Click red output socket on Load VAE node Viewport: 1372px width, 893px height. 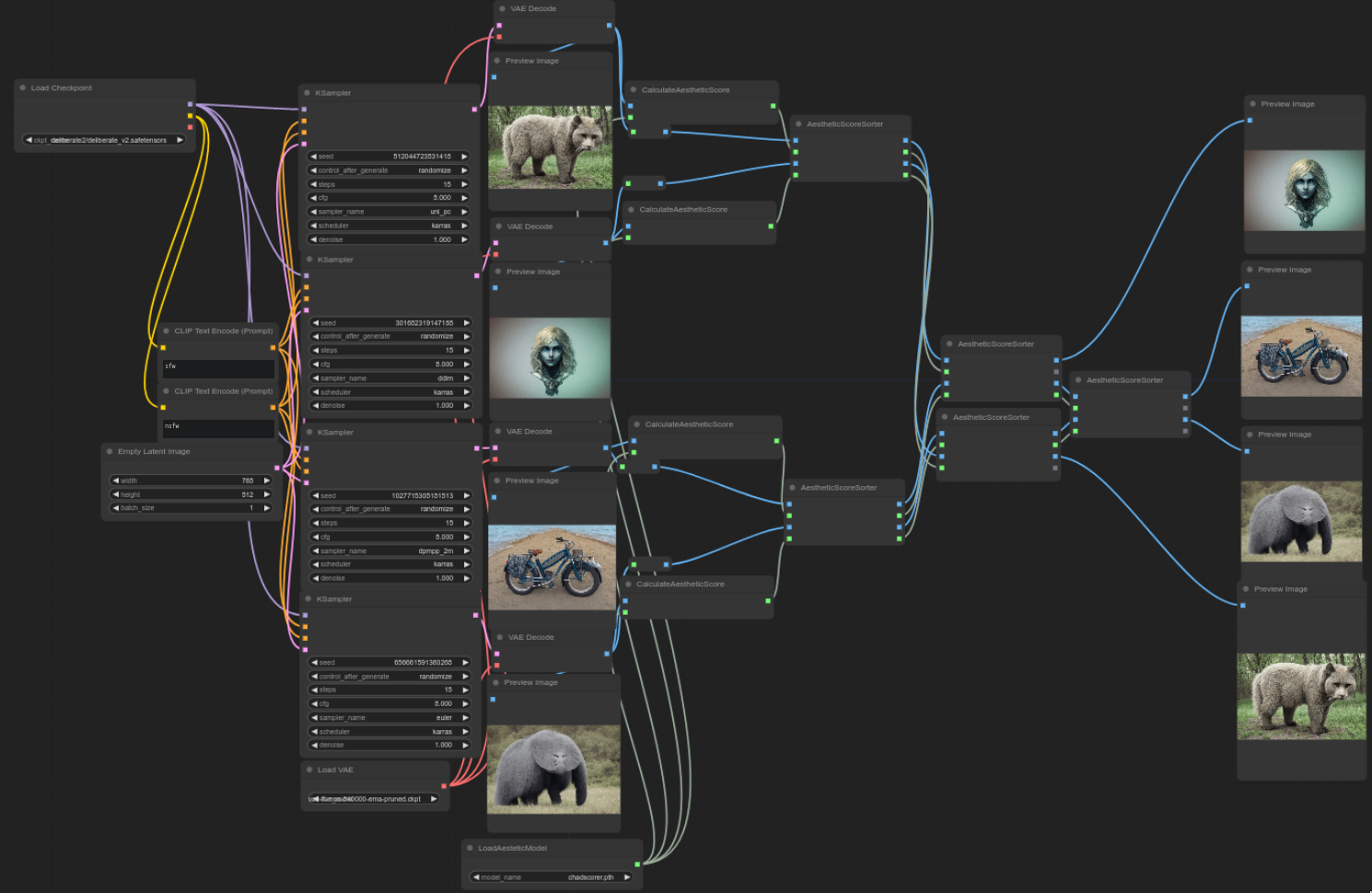click(444, 786)
